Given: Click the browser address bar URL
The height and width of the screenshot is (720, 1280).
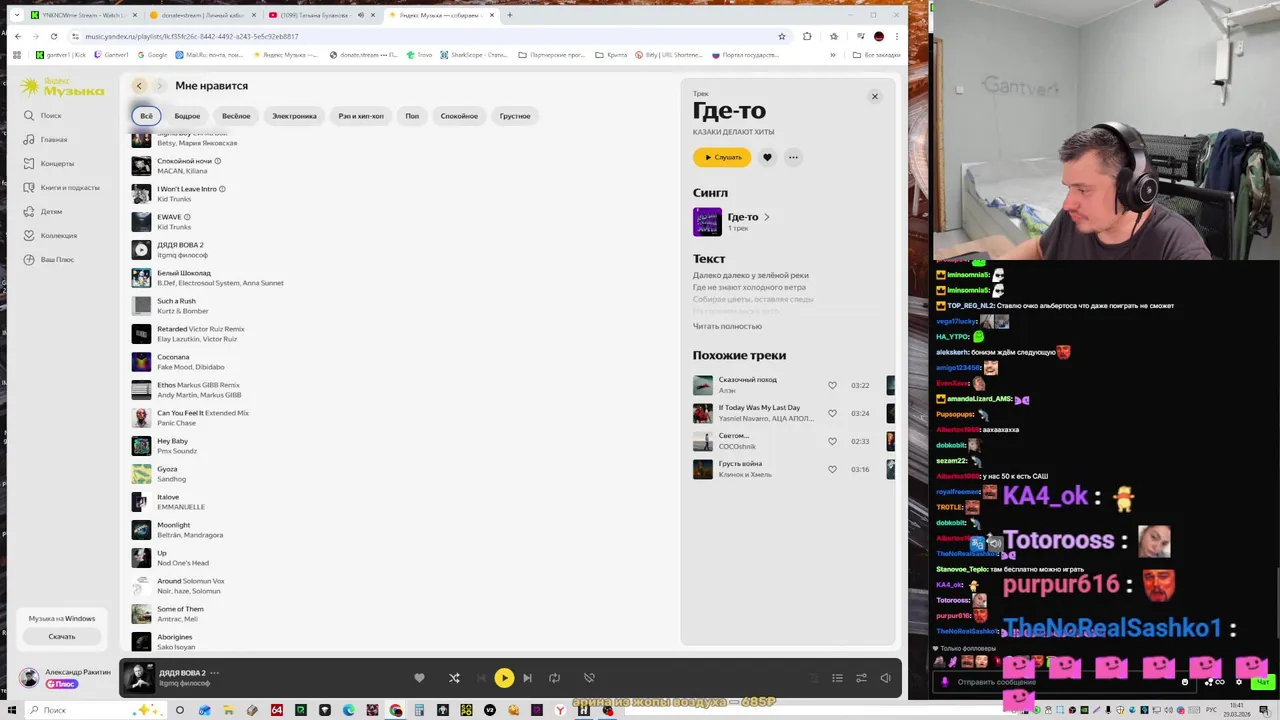Looking at the screenshot, I should 191,36.
